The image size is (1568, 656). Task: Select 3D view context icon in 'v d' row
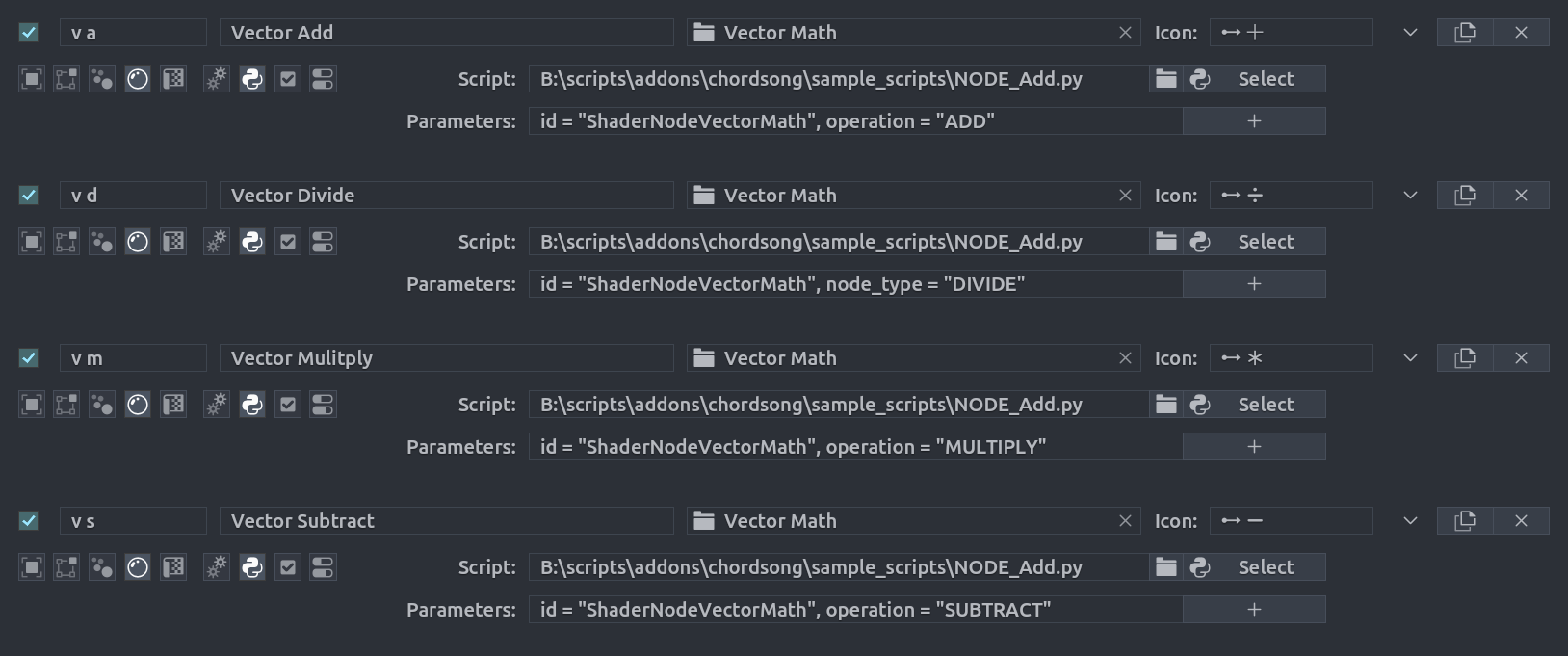tap(32, 242)
